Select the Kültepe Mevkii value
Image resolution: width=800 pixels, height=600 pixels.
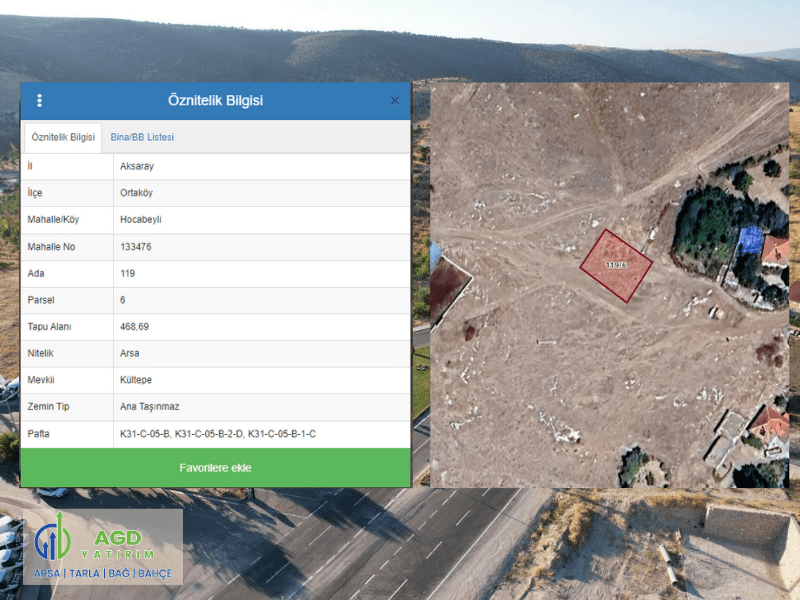point(135,380)
